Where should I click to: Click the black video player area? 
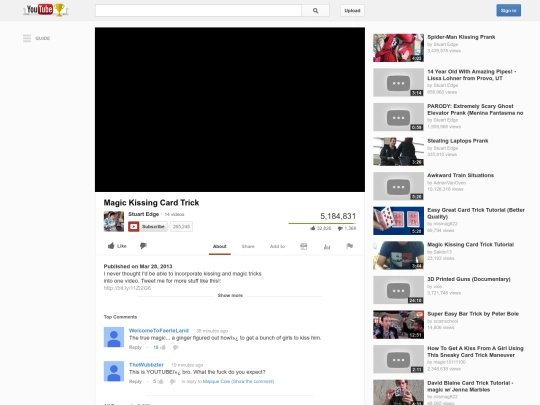(230, 110)
